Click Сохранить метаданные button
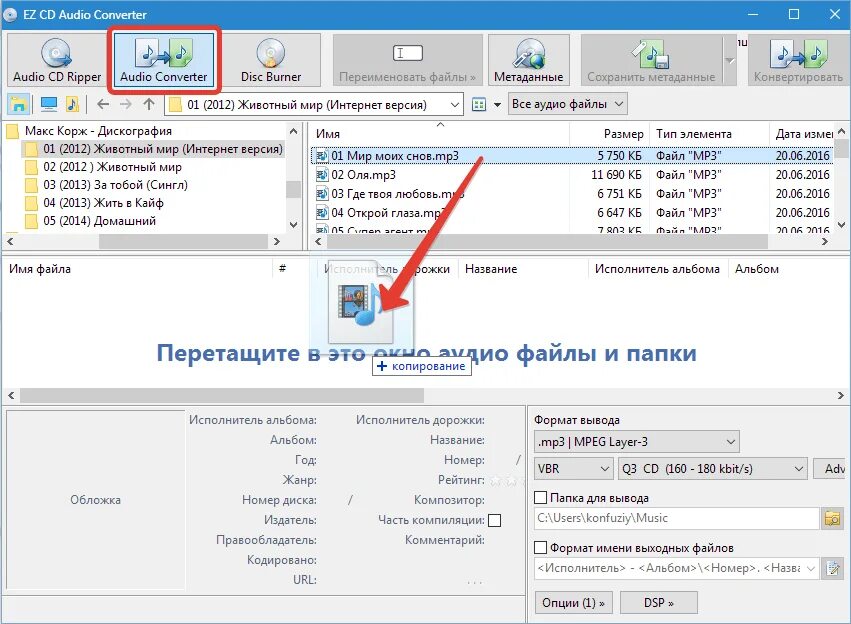The height and width of the screenshot is (624, 851). coord(651,60)
